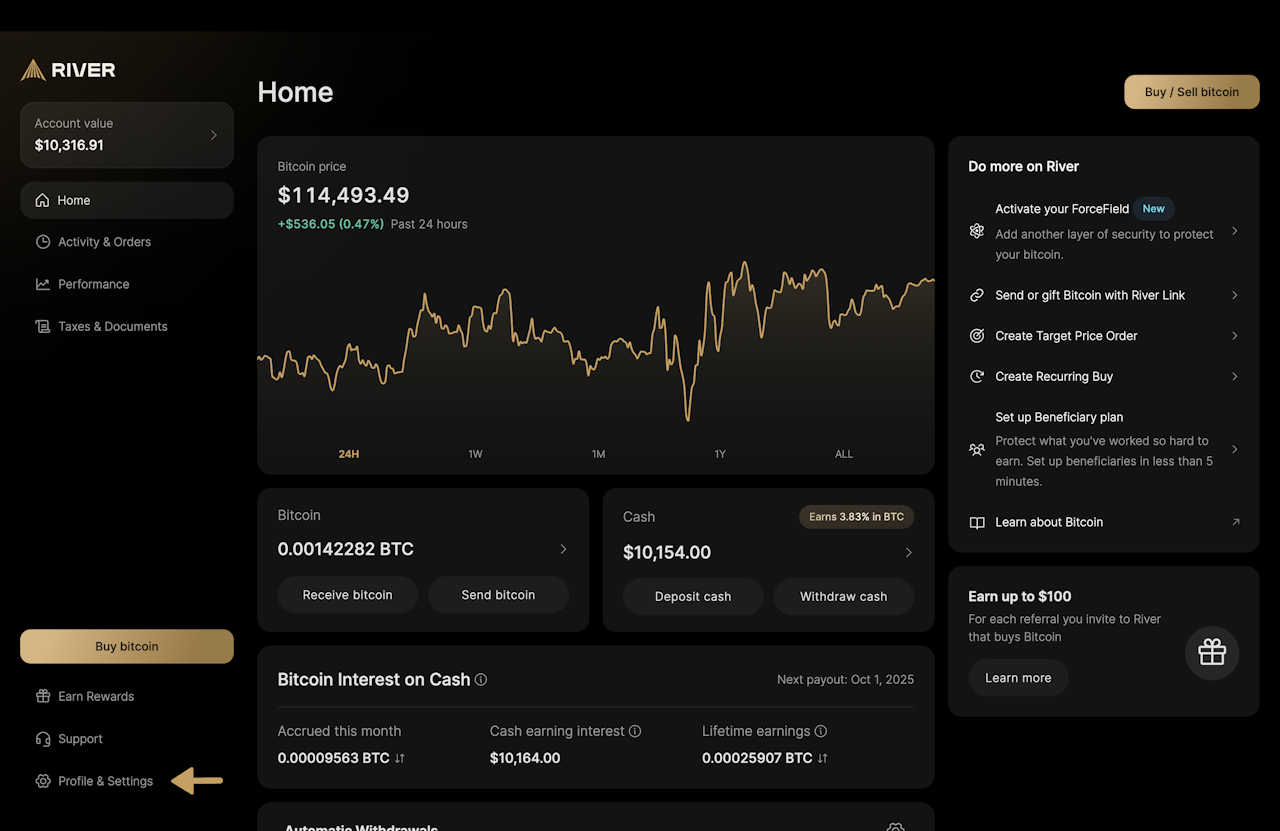Open Support via the headset icon
This screenshot has width=1280, height=831.
click(x=43, y=739)
